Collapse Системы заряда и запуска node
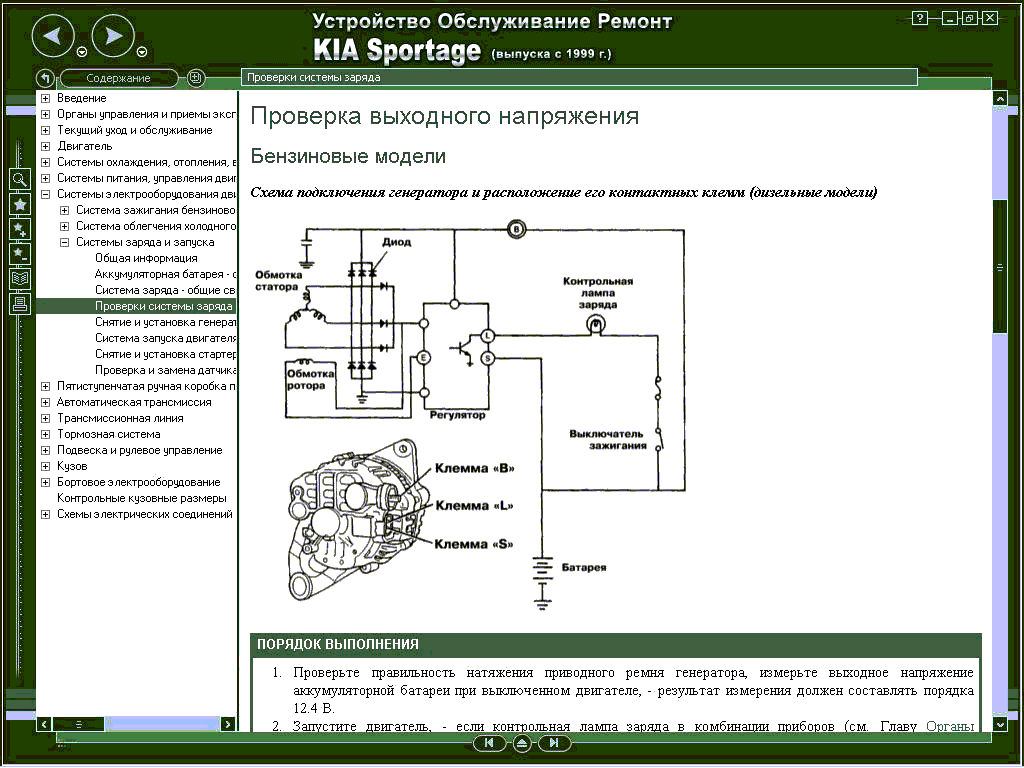1024x768 pixels. (x=65, y=242)
